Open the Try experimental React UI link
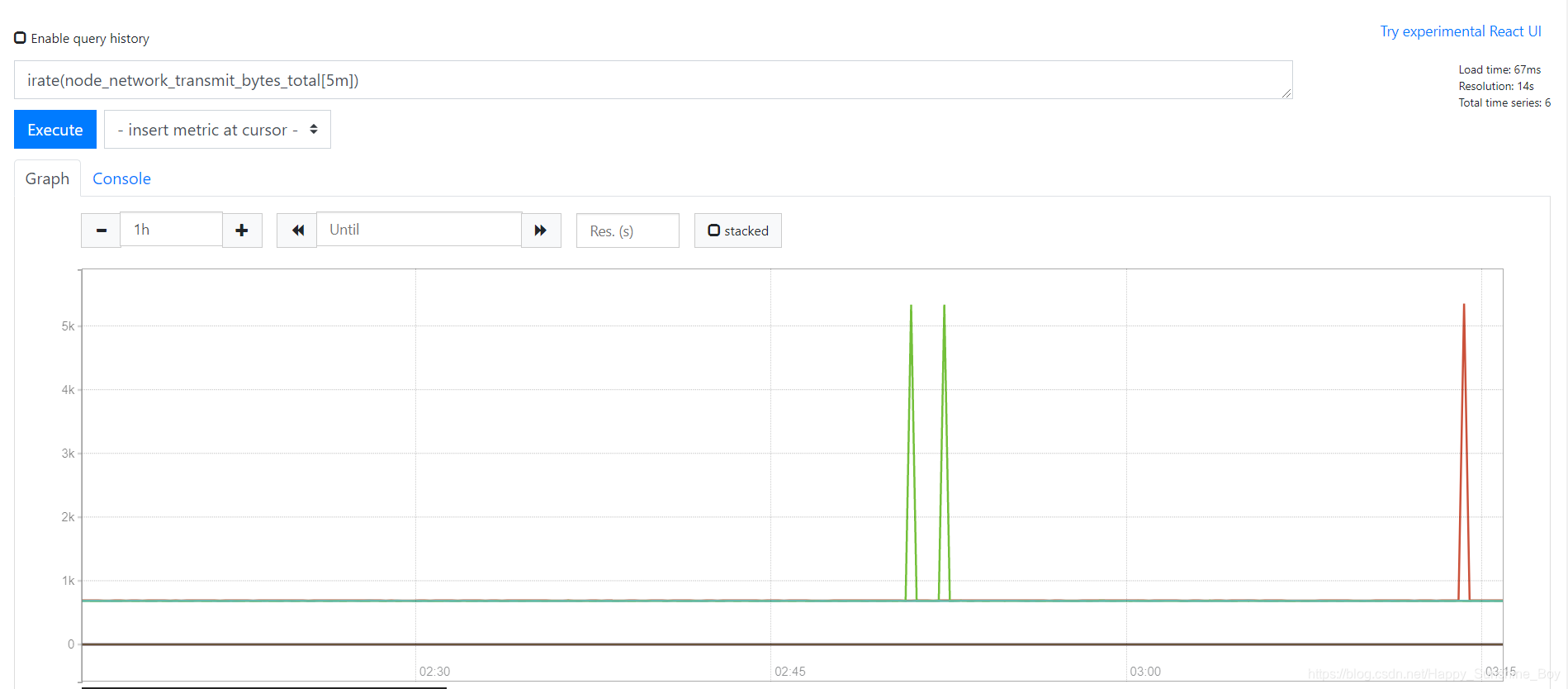This screenshot has height=689, width=1568. (1461, 31)
